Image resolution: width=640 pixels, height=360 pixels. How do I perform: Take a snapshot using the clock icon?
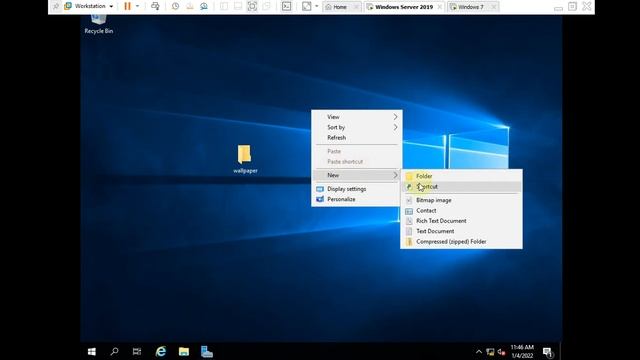175,6
